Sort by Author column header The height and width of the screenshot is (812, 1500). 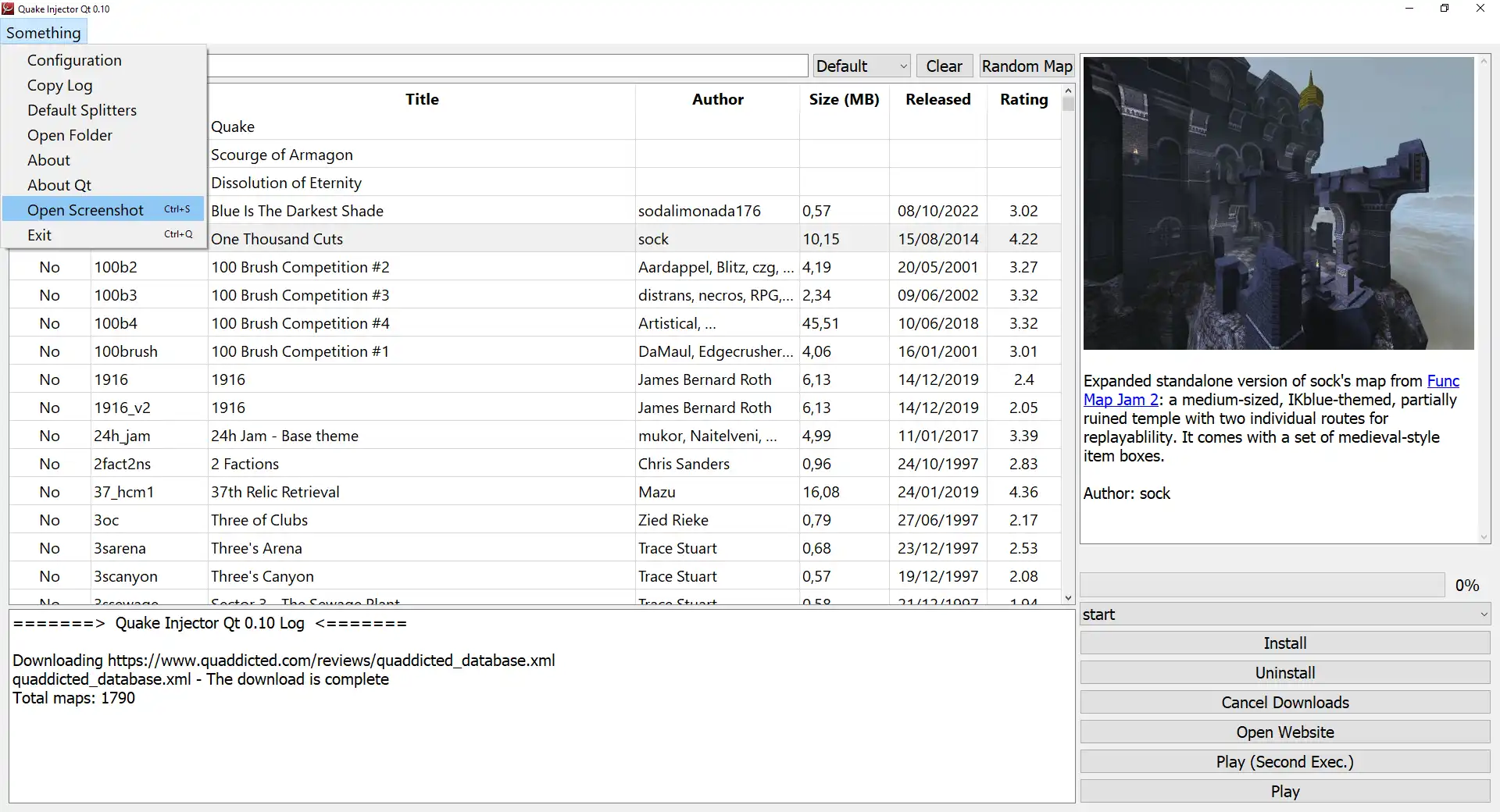[x=717, y=99]
